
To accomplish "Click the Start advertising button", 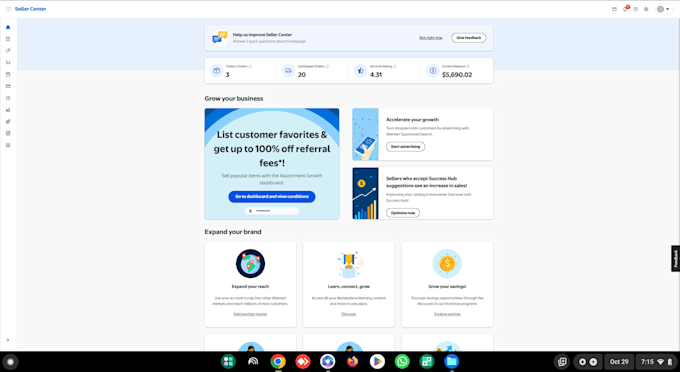I will point(405,147).
